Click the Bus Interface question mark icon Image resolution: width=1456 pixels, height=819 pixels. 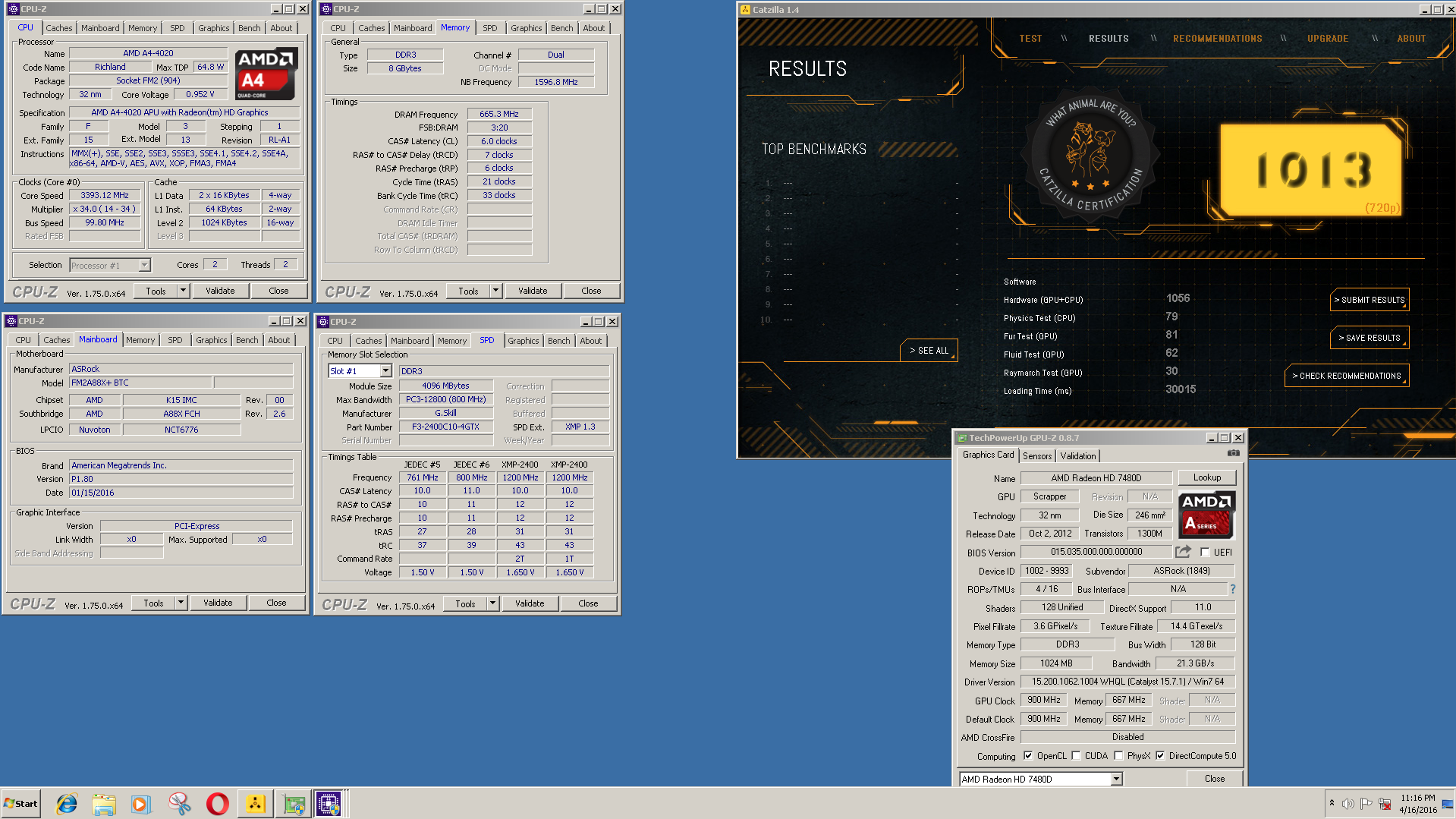[1232, 589]
